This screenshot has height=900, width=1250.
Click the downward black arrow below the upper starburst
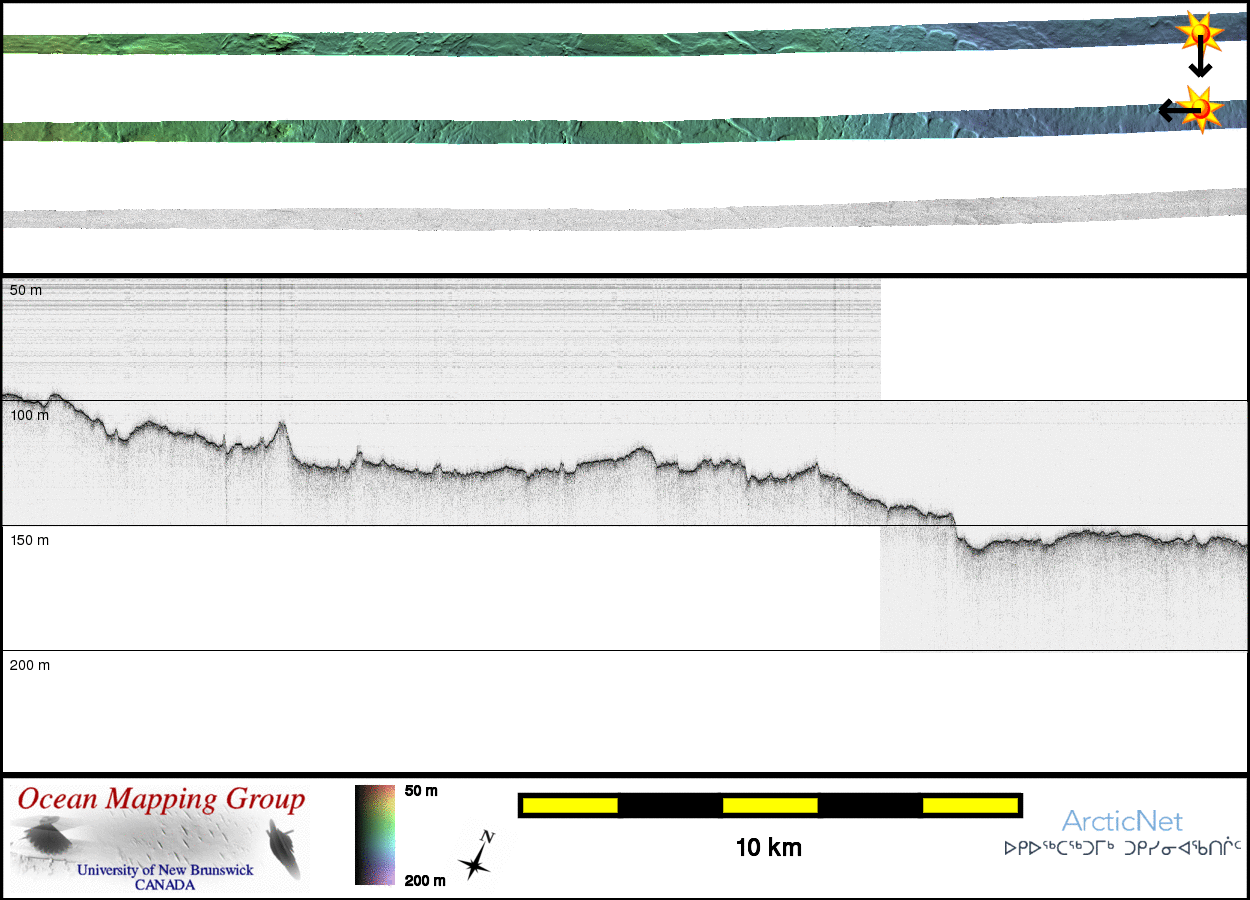click(x=1200, y=62)
